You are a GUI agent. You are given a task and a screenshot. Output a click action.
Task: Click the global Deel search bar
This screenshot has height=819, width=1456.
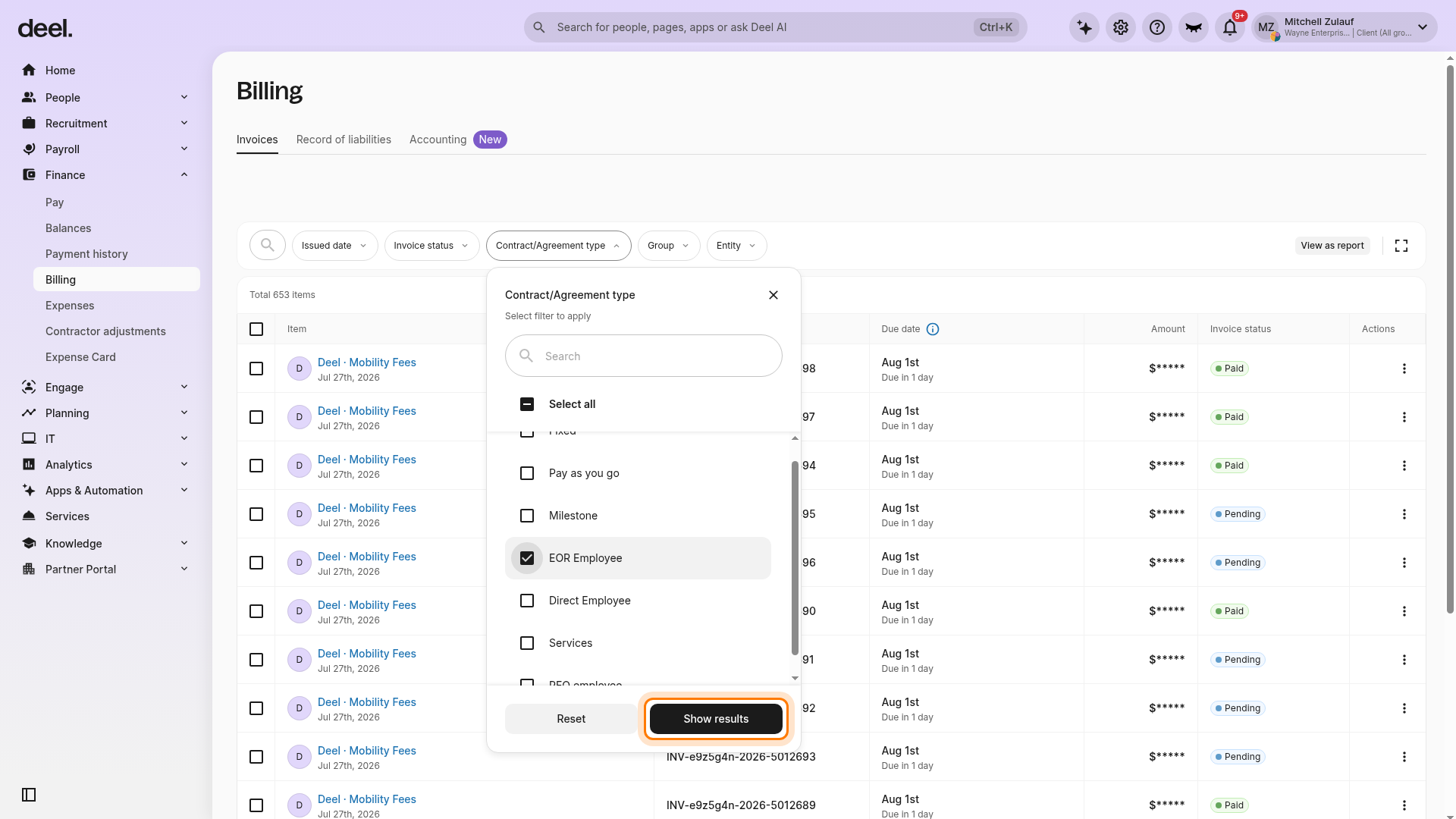776,27
